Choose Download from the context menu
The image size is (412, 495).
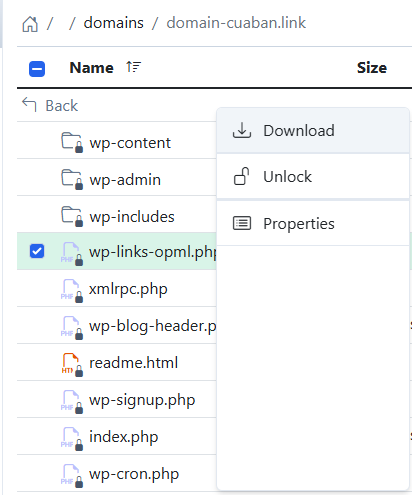coord(313,131)
